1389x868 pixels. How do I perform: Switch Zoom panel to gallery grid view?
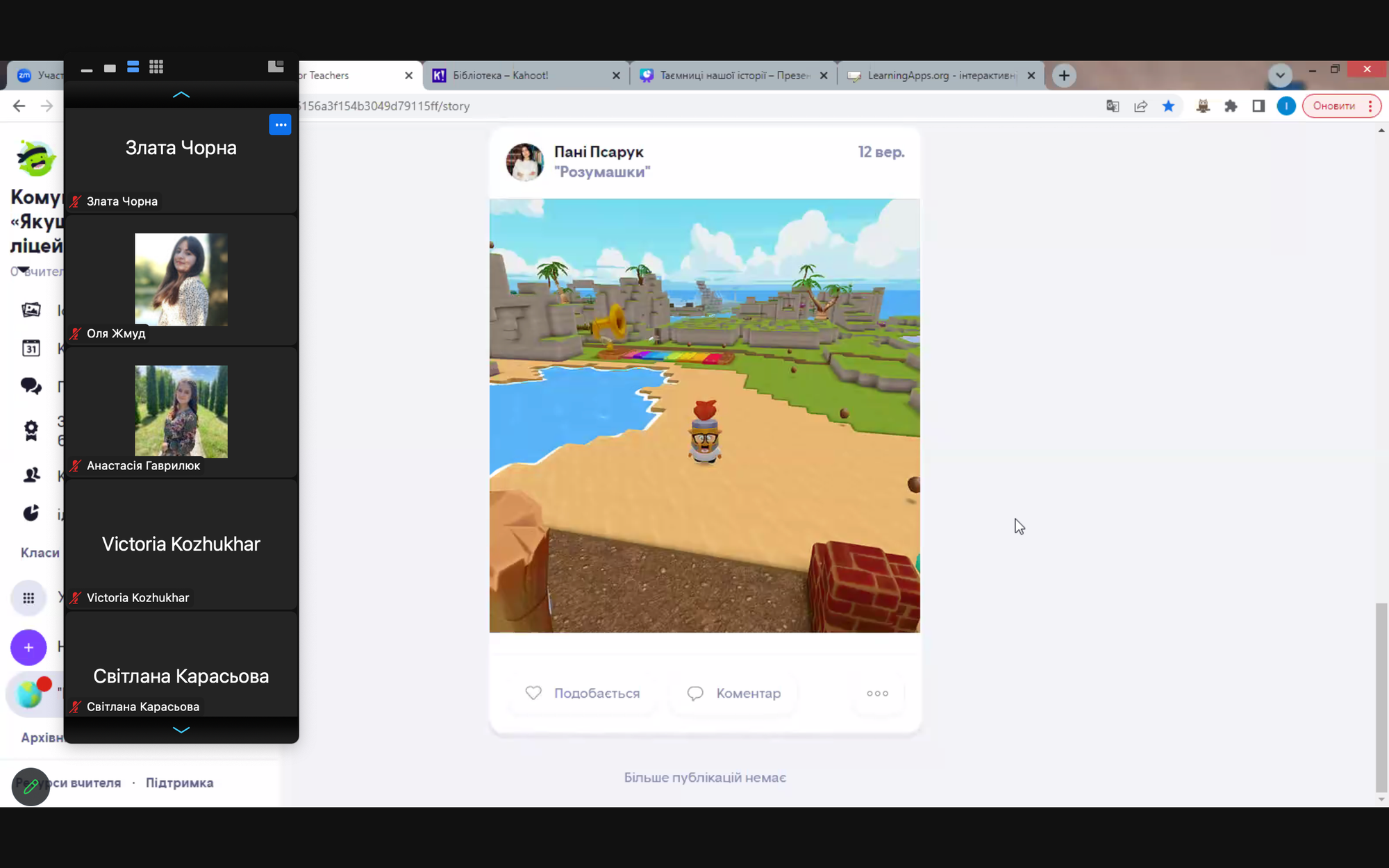(x=156, y=67)
